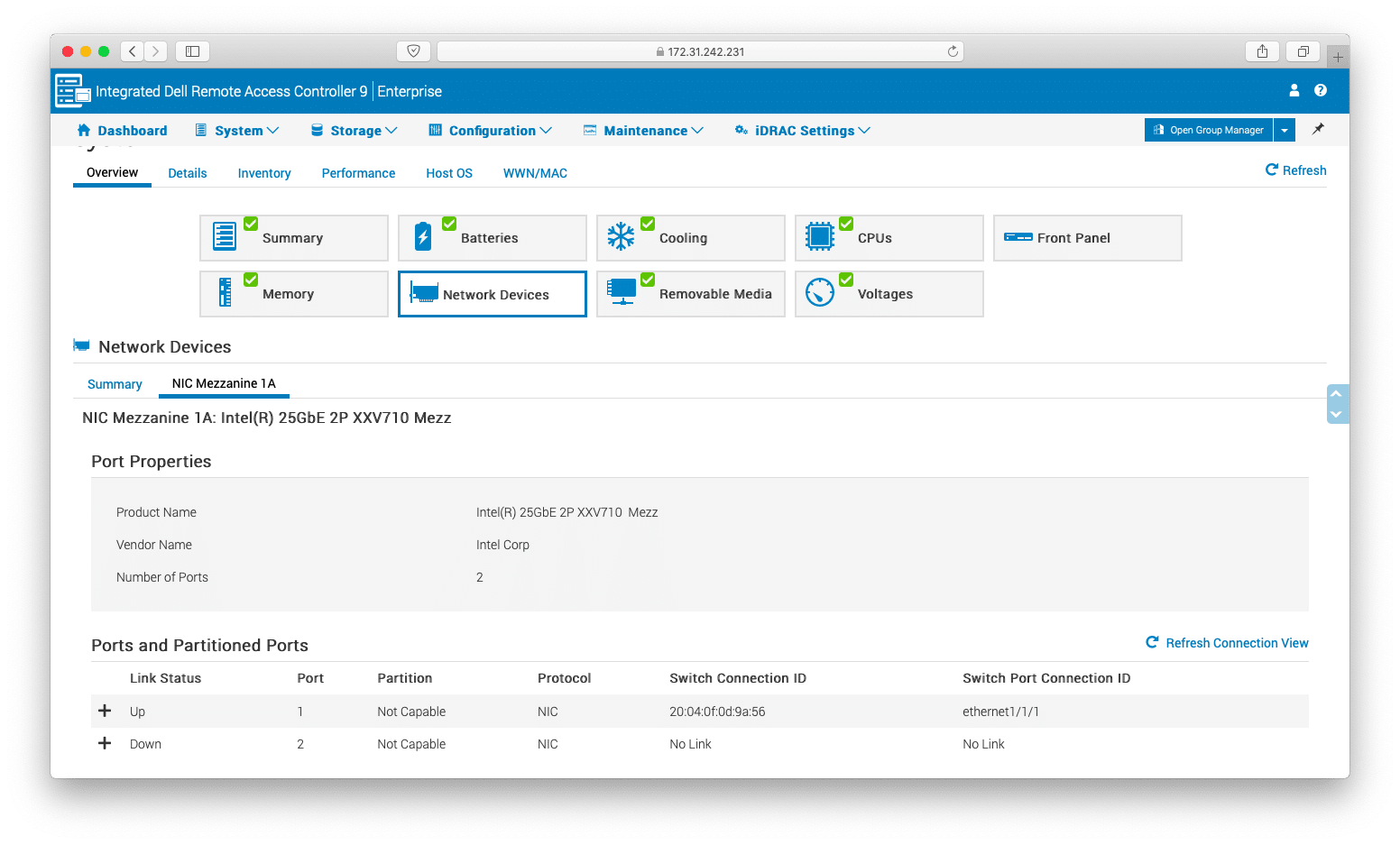Switch to the Performance tab
The image size is (1400, 845).
(x=358, y=173)
